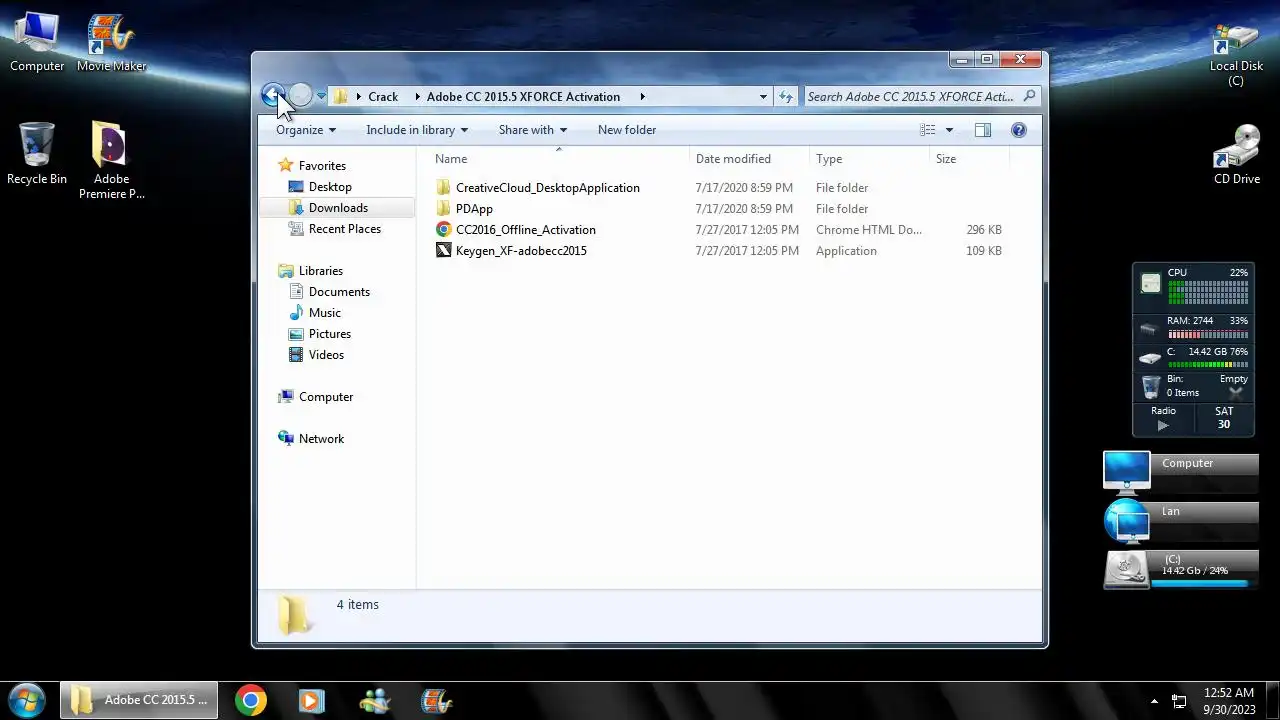Click Favorites in navigation pane
The width and height of the screenshot is (1280, 720).
click(x=321, y=166)
